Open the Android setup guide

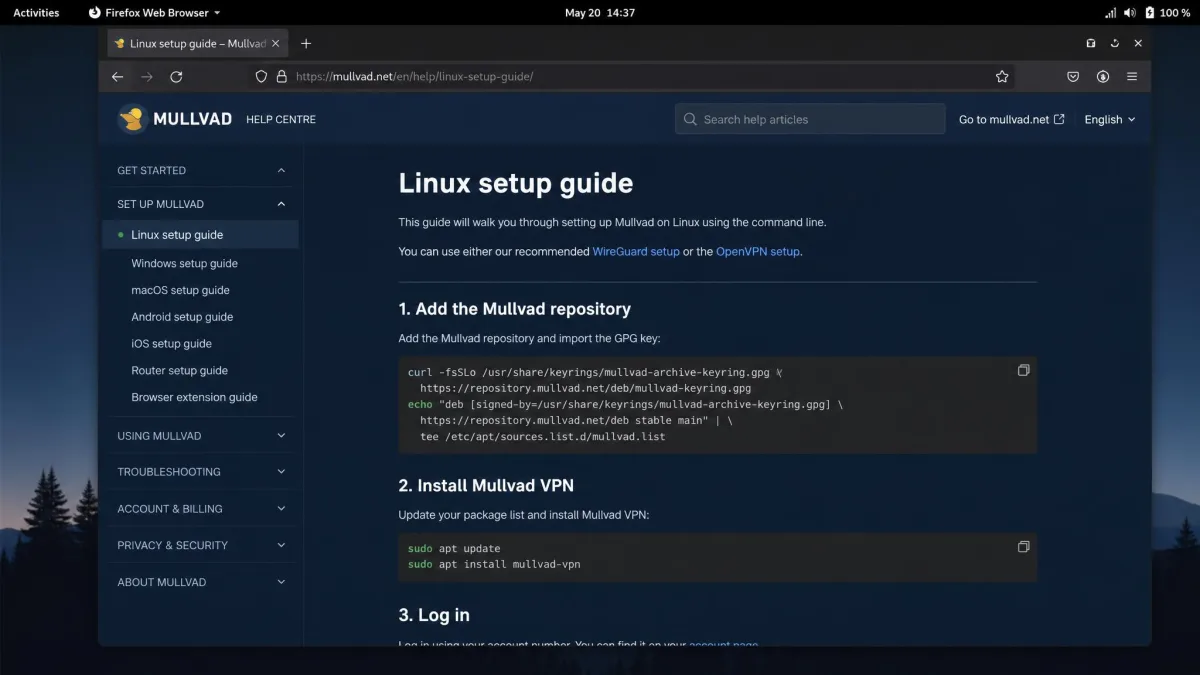(182, 317)
